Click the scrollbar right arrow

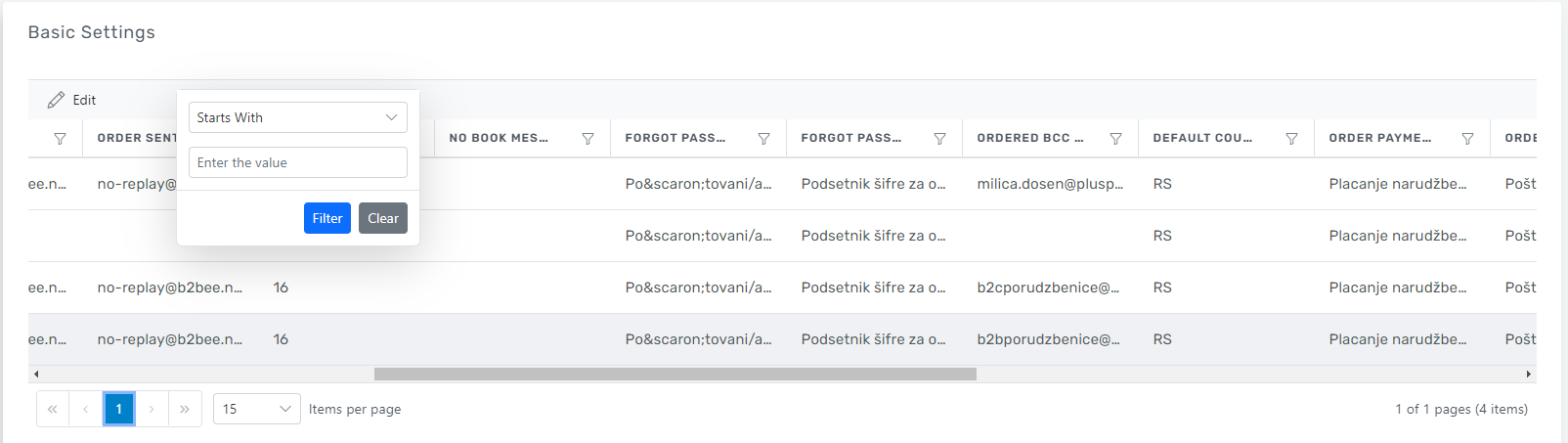point(1529,374)
